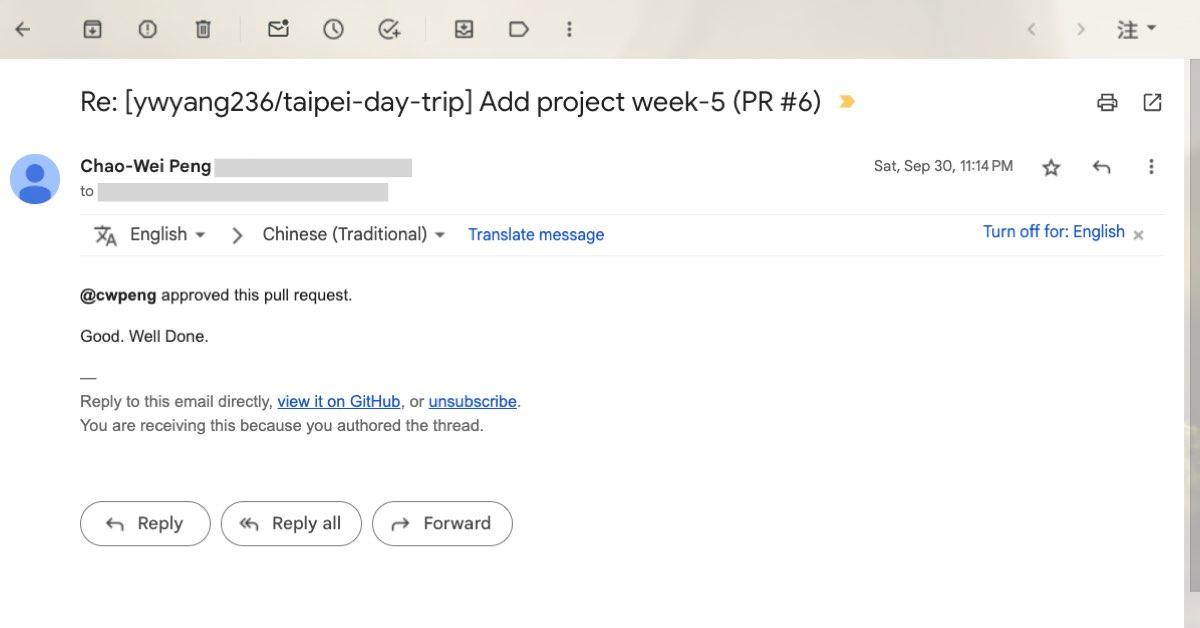Dismiss the translation bar with X

click(x=1138, y=234)
